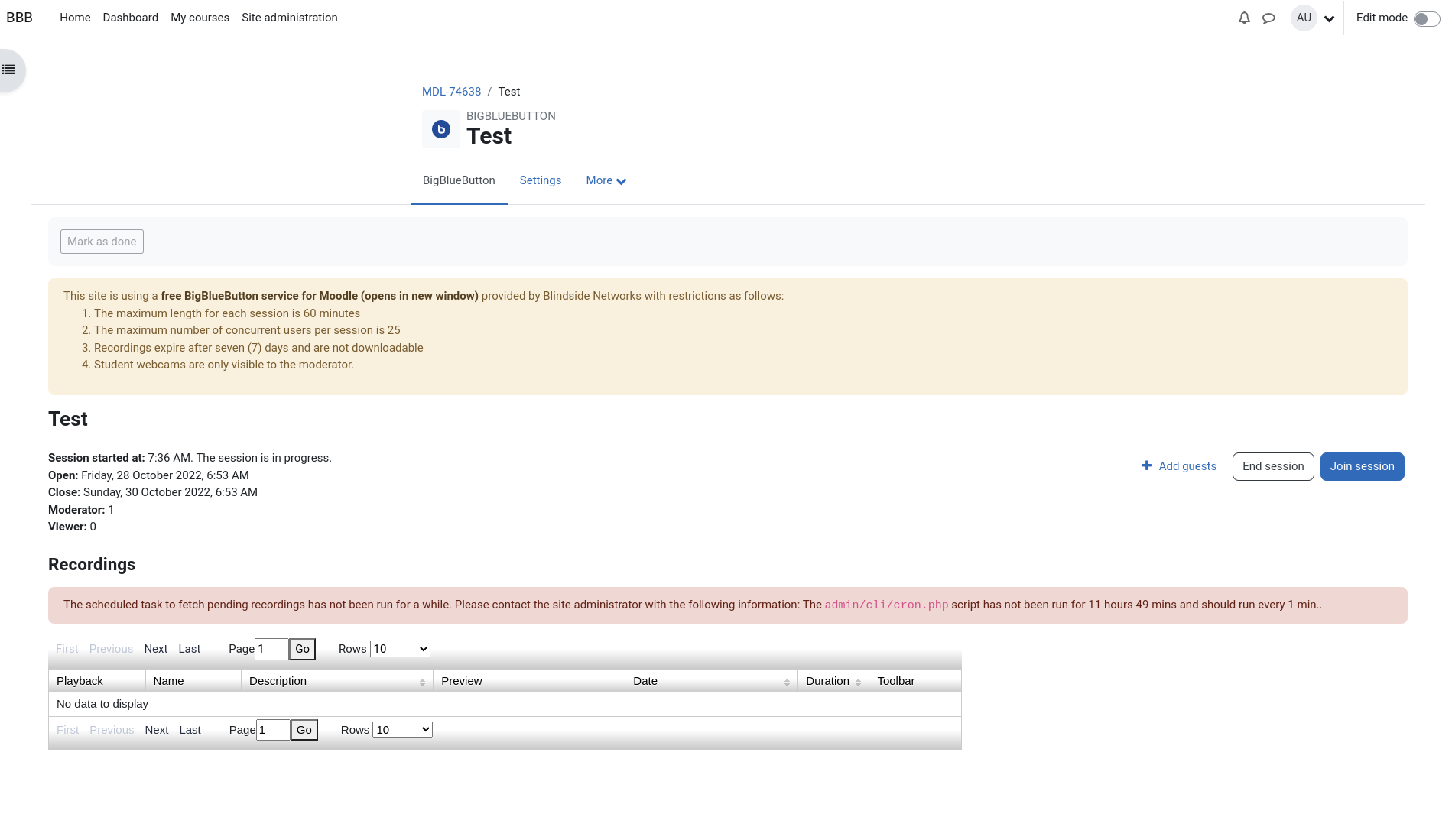The image size is (1452, 840).
Task: Open the top Rows per page dropdown
Action: click(x=400, y=649)
